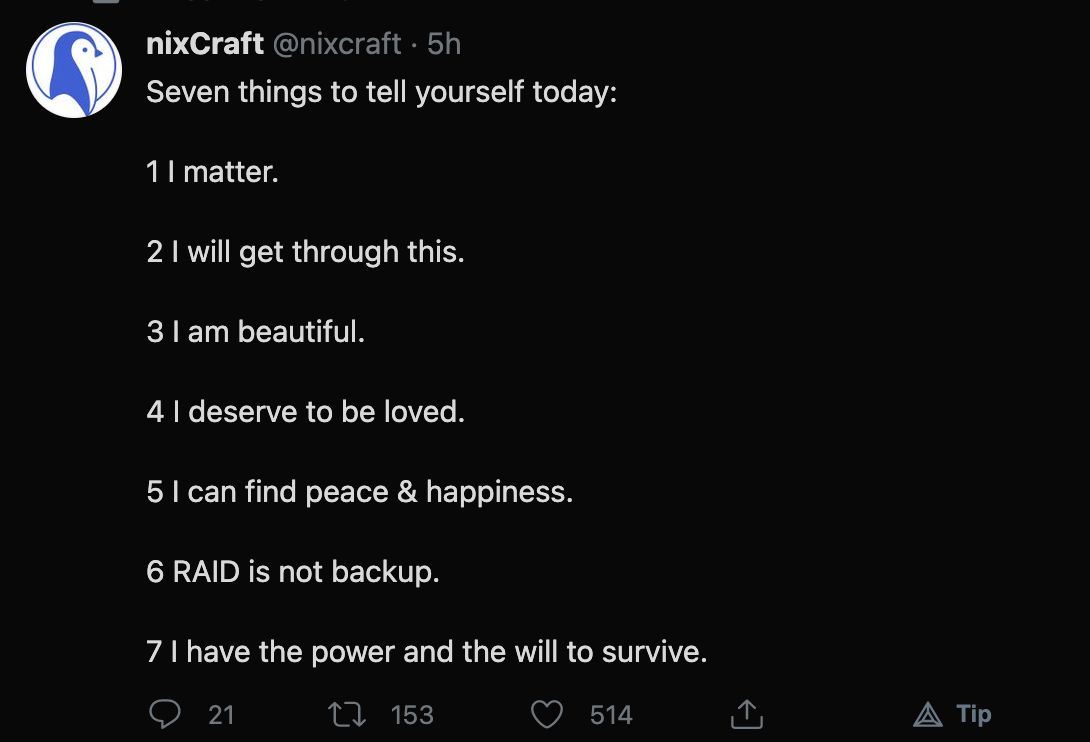Image resolution: width=1090 pixels, height=742 pixels.
Task: Click the "6 RAID is not backup." line
Action: pyautogui.click(x=292, y=572)
